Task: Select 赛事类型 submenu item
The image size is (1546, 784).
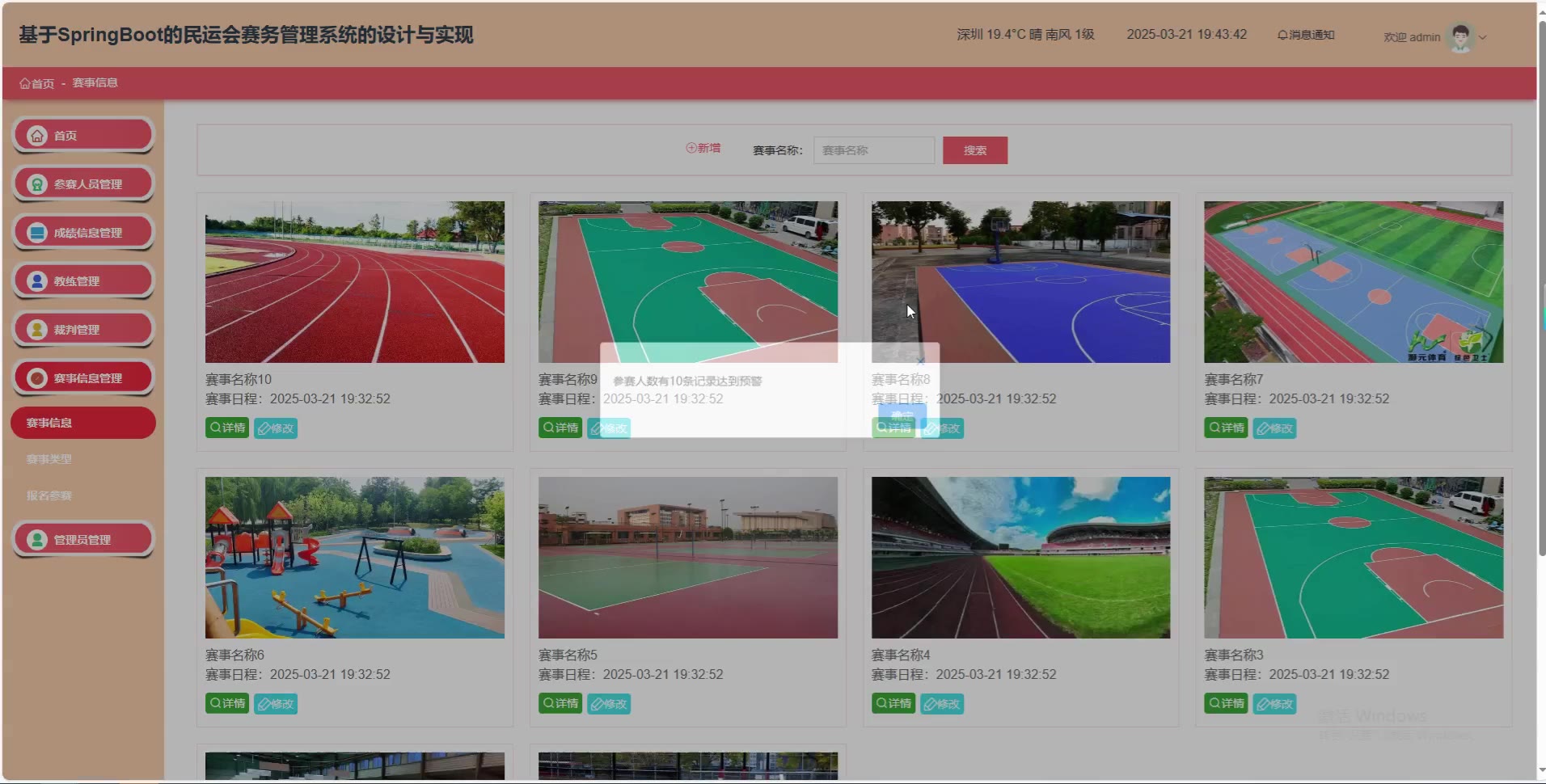Action: pyautogui.click(x=49, y=459)
